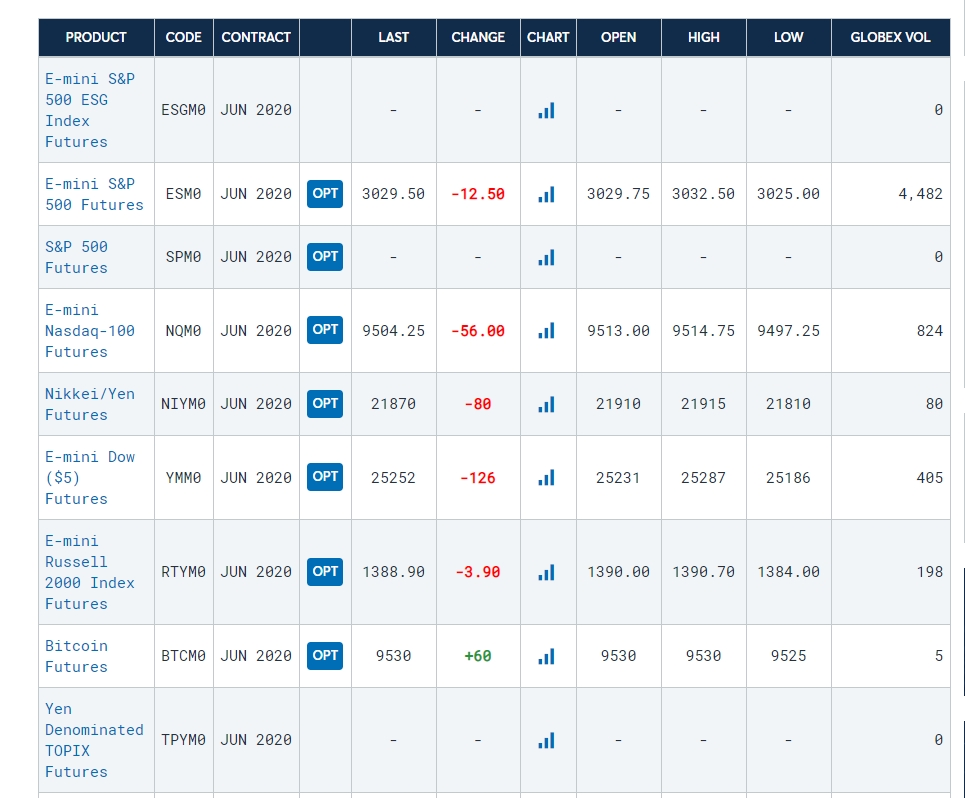Select the SPM0 code cell

(183, 257)
